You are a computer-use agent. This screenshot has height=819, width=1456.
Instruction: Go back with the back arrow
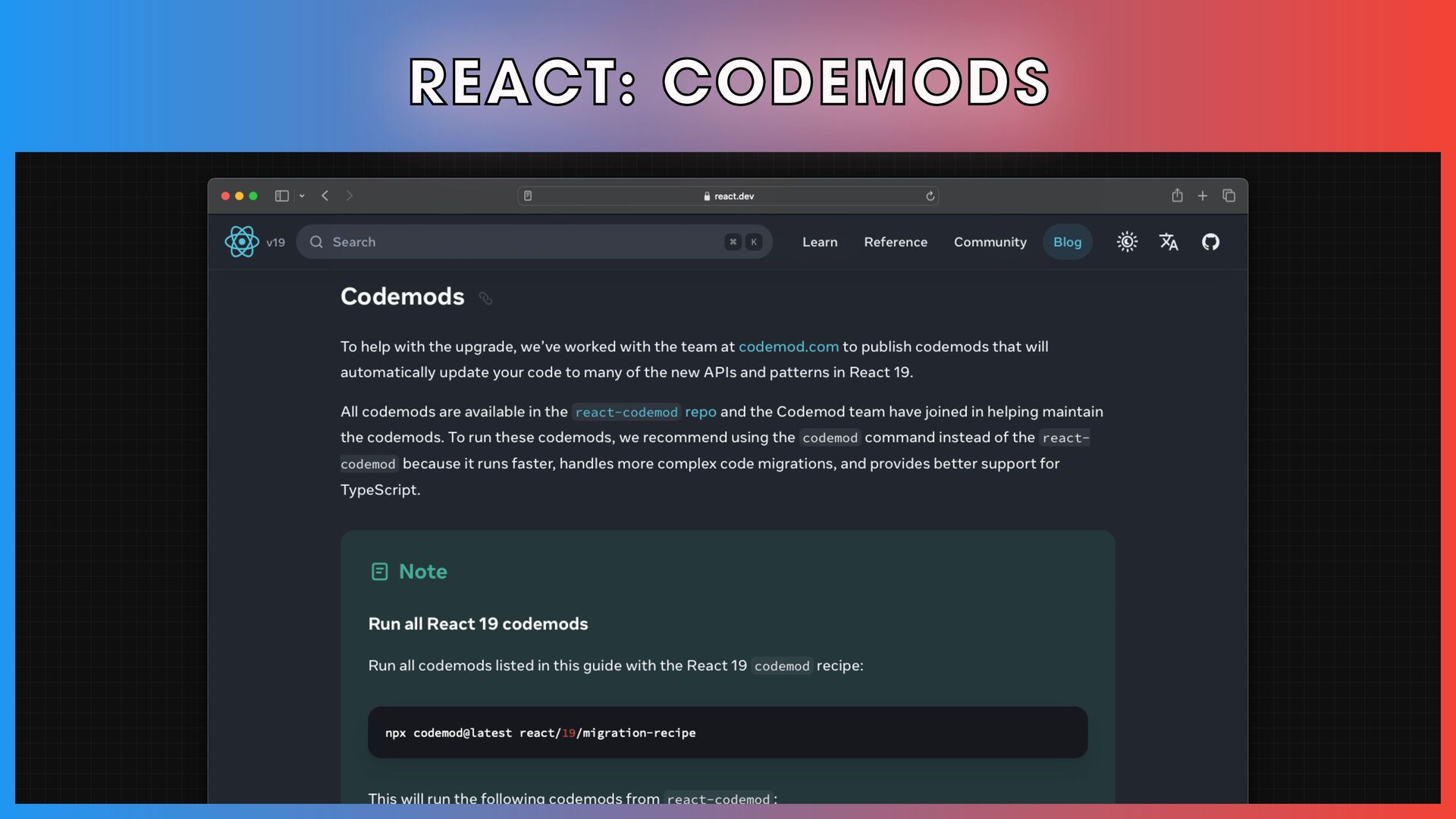click(x=325, y=196)
